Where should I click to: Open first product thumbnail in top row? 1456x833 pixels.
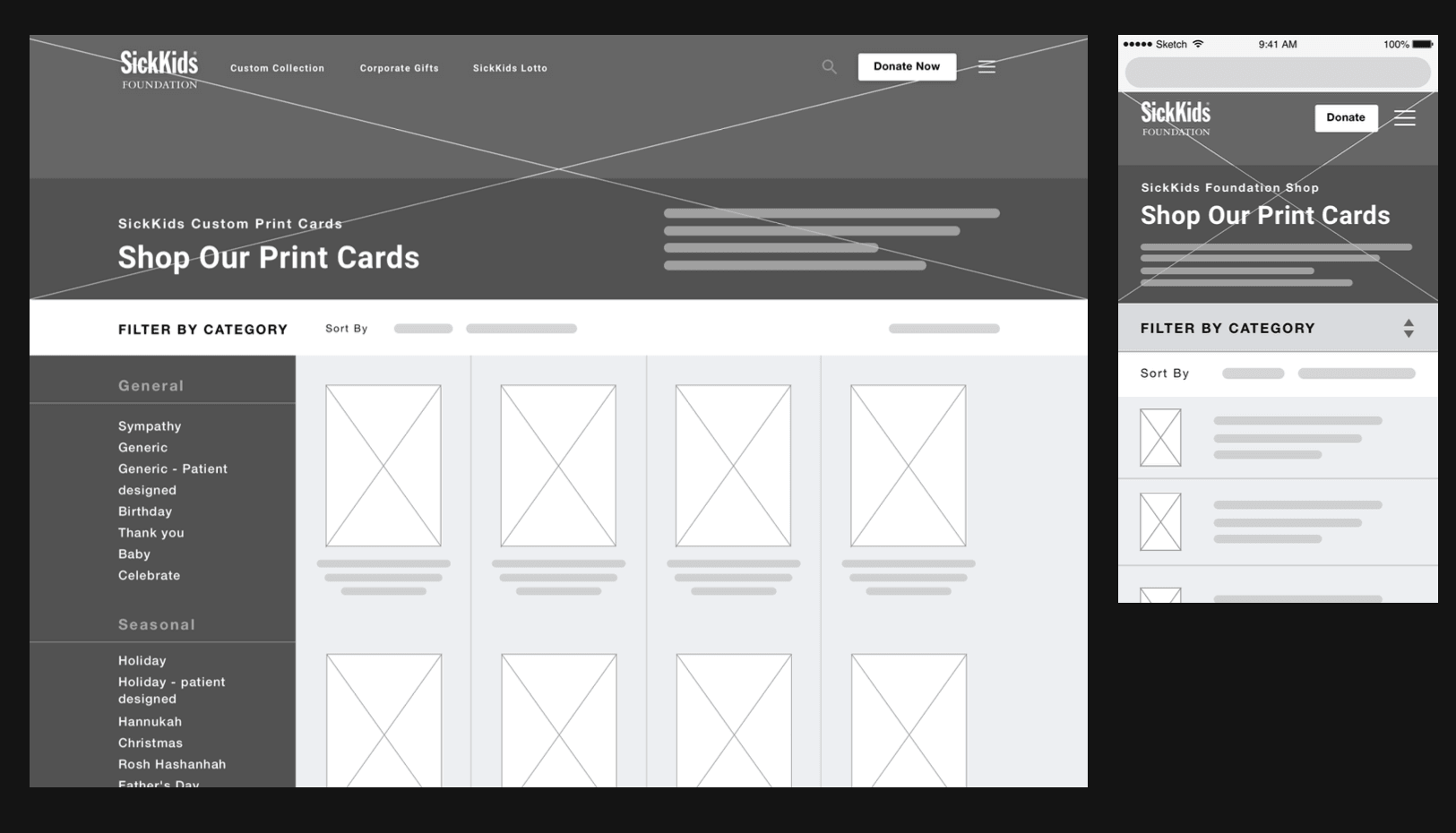383,466
